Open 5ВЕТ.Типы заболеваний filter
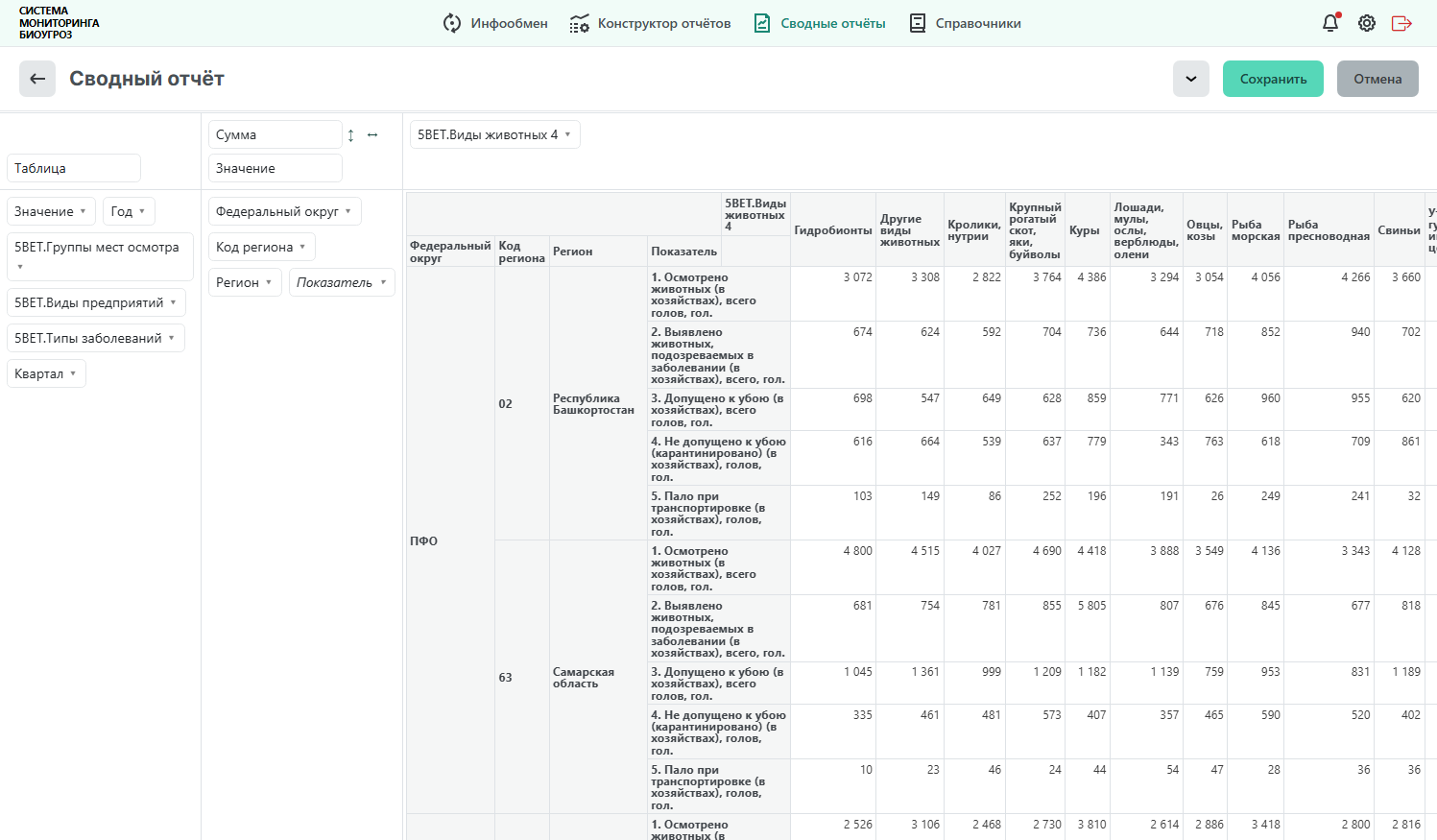The width and height of the screenshot is (1437, 840). [95, 338]
